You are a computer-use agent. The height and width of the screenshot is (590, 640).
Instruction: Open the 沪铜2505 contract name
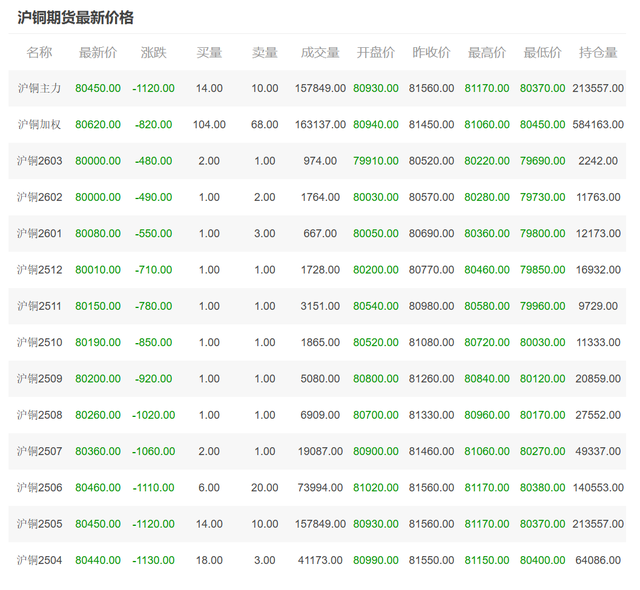click(x=39, y=524)
